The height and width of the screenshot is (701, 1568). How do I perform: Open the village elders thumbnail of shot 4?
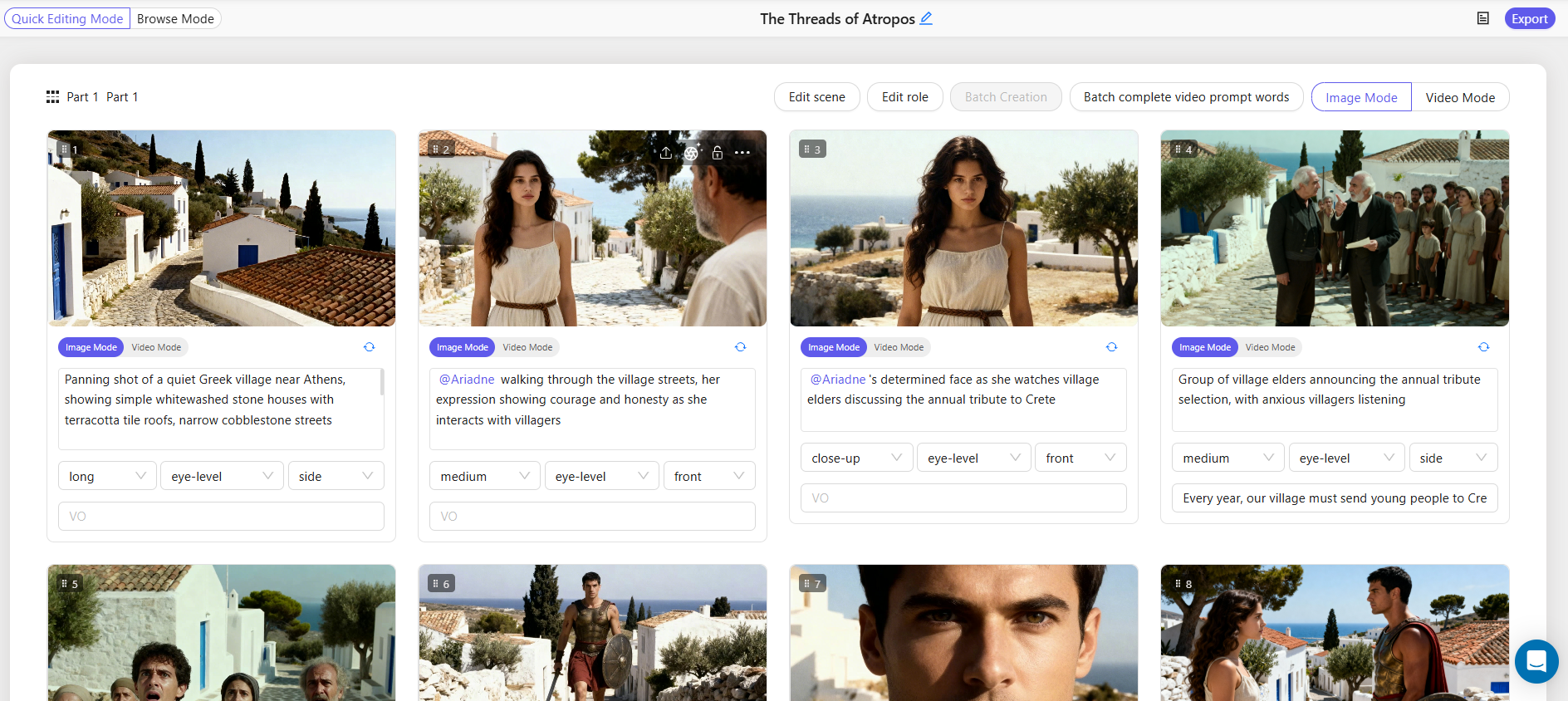(1335, 228)
